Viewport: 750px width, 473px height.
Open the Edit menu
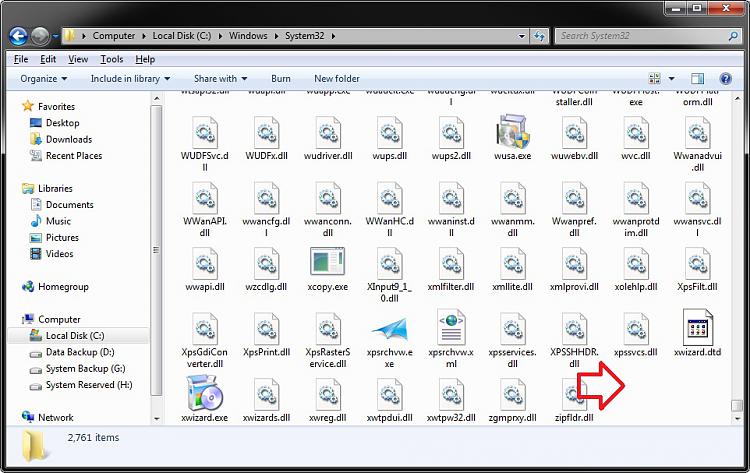pyautogui.click(x=48, y=59)
